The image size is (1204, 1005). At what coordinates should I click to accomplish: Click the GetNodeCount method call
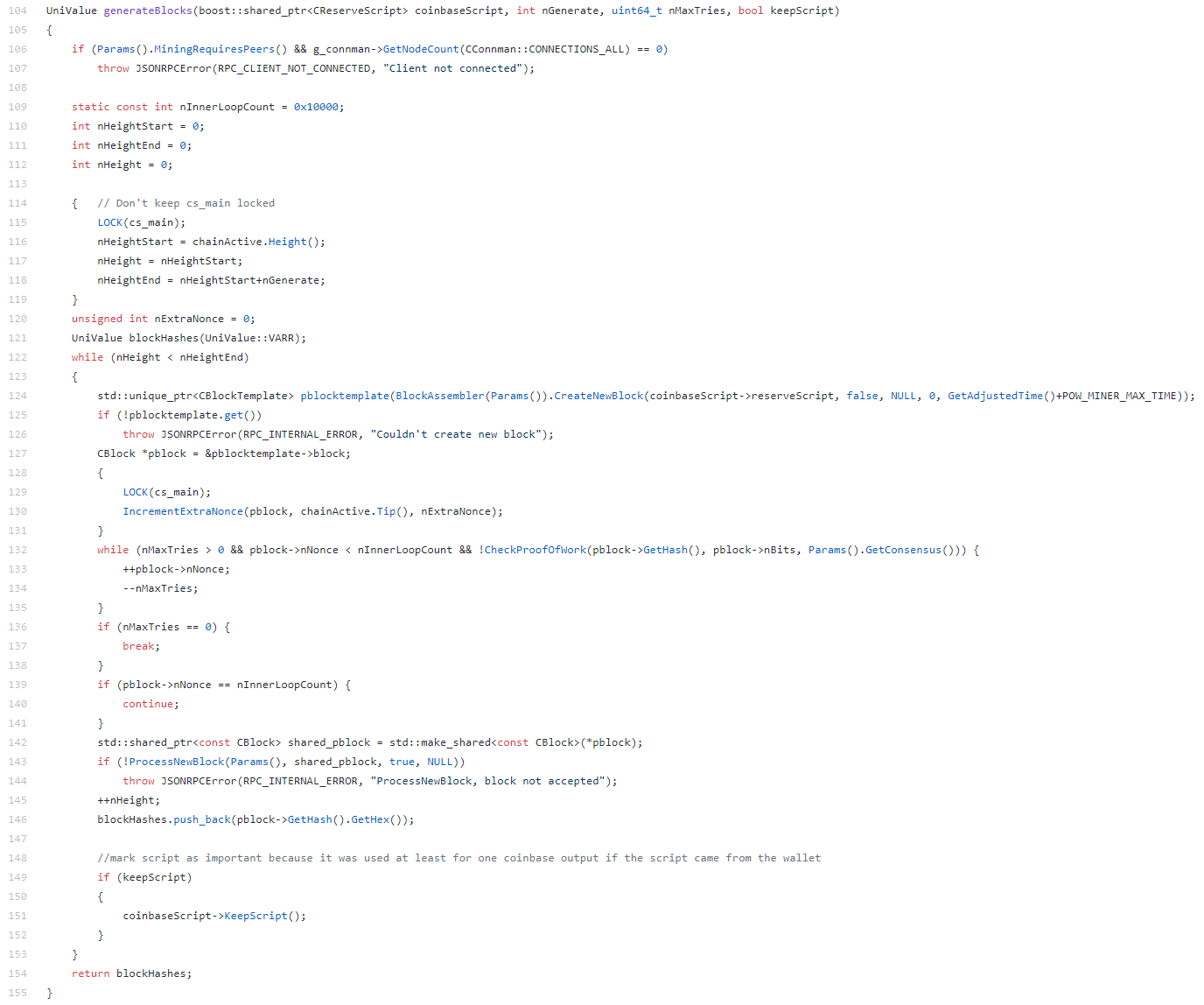421,49
